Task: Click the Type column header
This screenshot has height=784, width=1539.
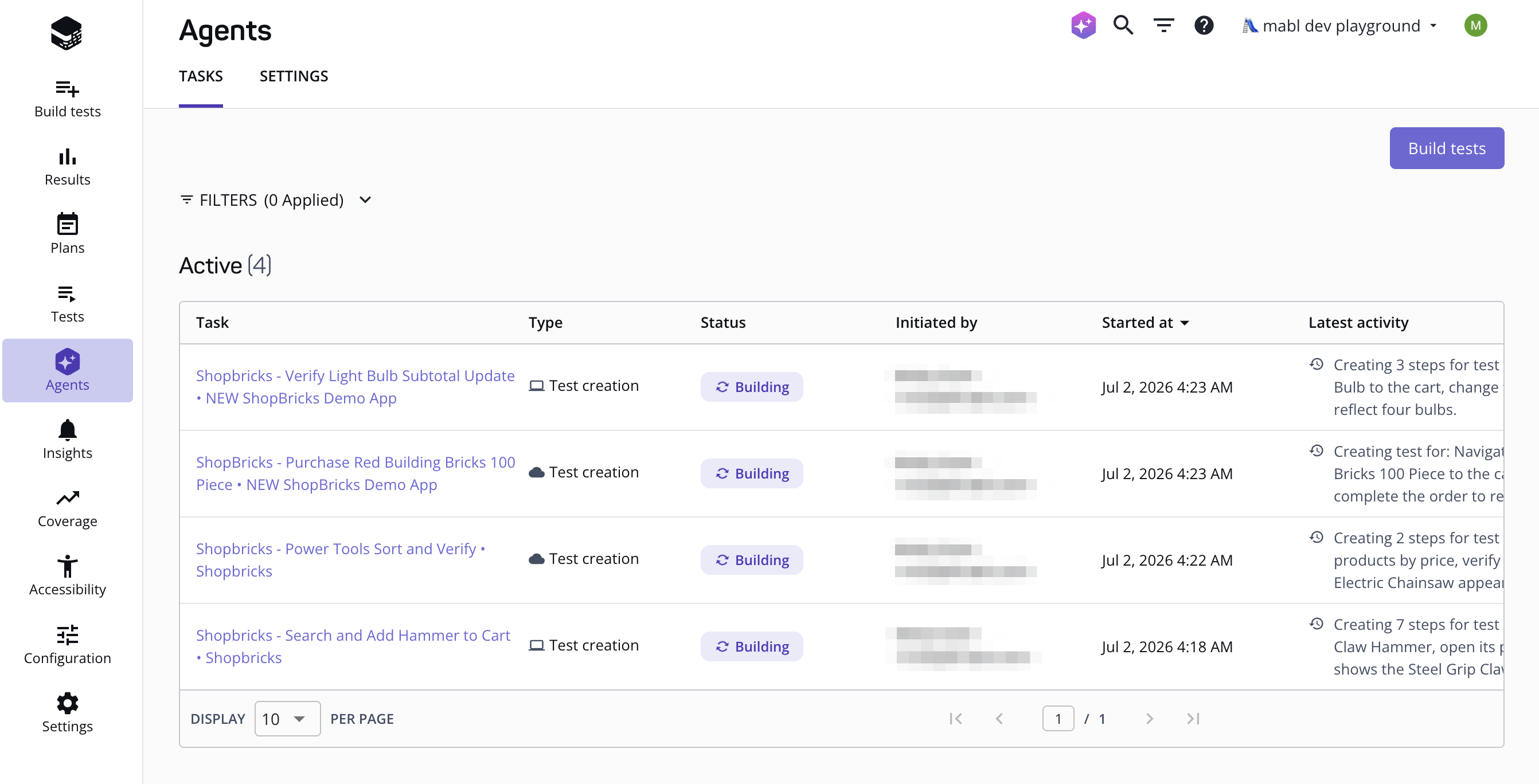Action: pyautogui.click(x=545, y=323)
